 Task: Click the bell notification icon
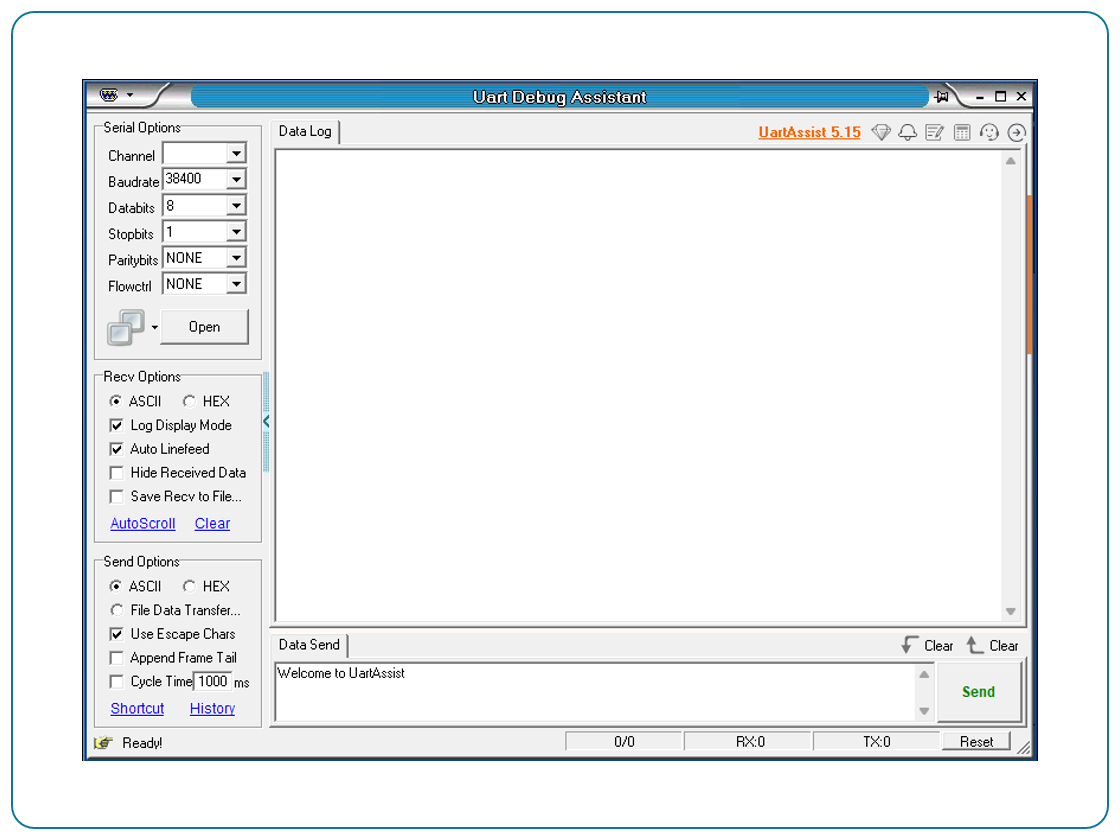pos(908,132)
